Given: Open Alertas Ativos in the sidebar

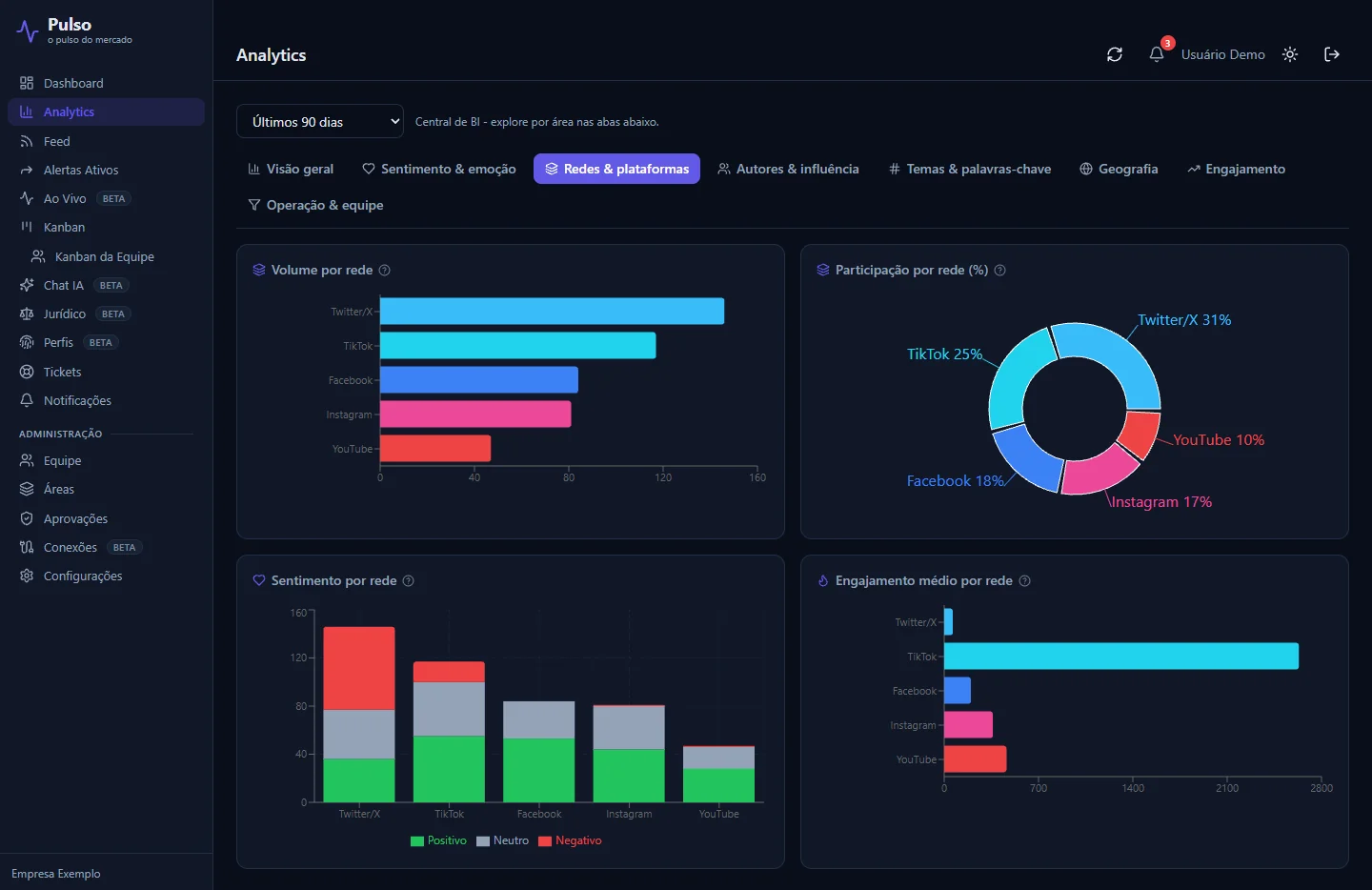Looking at the screenshot, I should pos(106,170).
